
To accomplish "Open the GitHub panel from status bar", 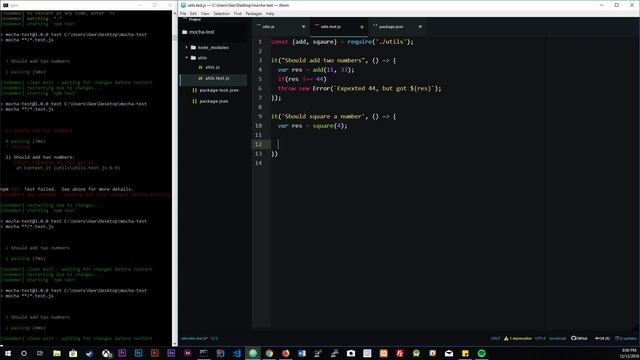I will [579, 338].
